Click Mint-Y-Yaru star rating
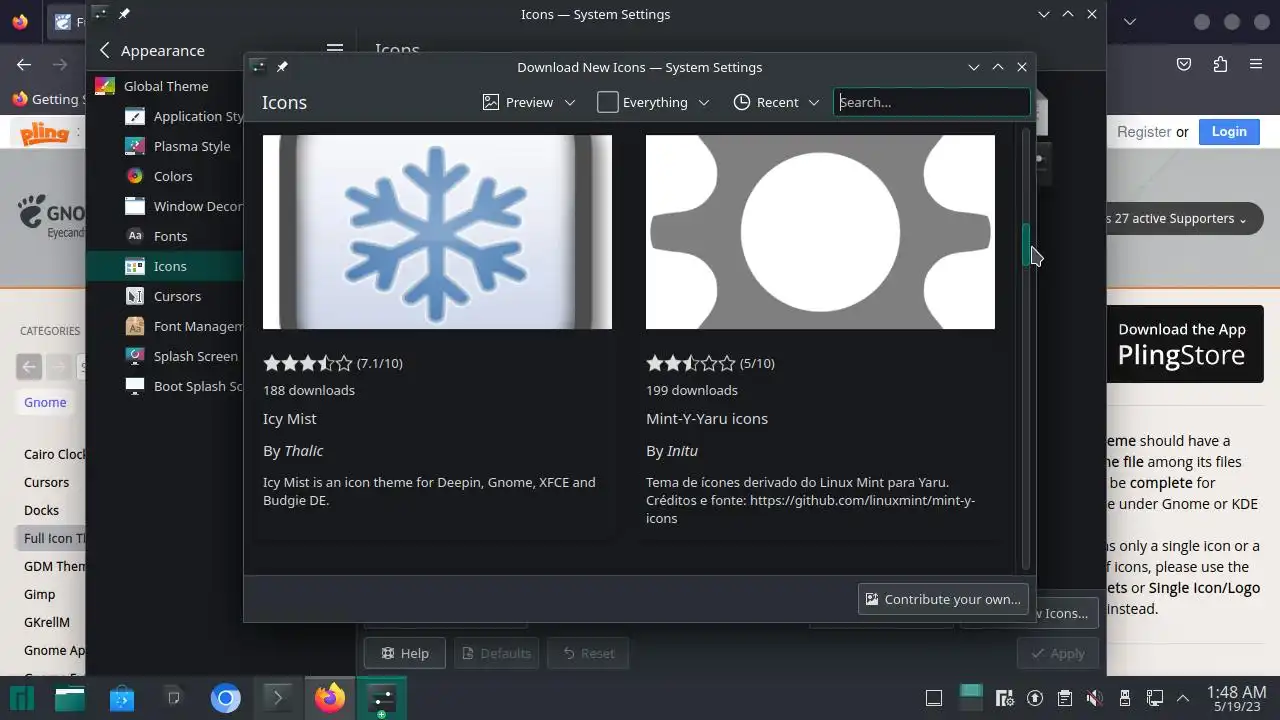Screen dimensions: 1280x720 691,363
